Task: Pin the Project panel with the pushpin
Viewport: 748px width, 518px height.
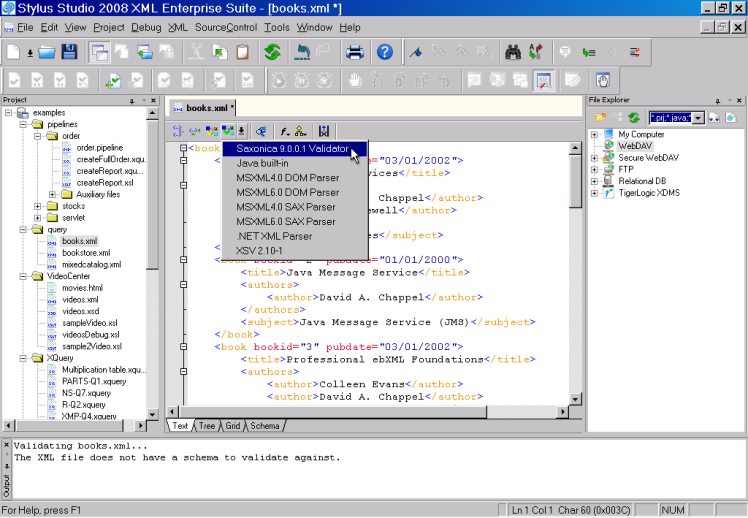Action: [x=132, y=101]
